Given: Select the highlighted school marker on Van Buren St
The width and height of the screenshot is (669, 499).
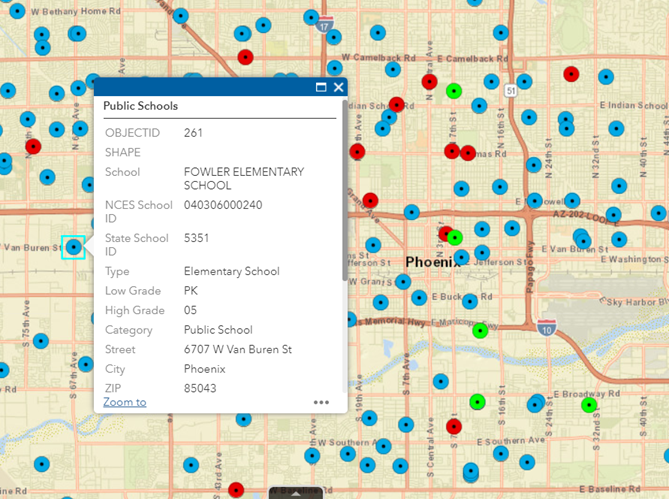Looking at the screenshot, I should (74, 247).
